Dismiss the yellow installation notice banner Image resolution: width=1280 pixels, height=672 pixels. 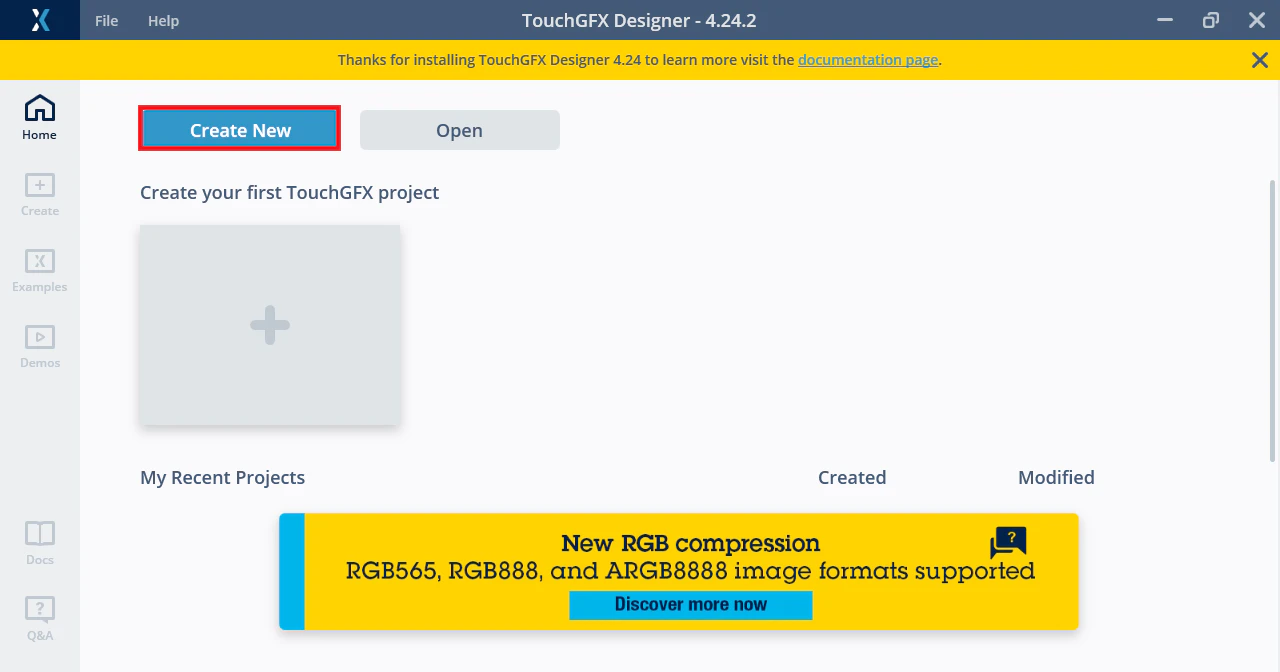[1260, 60]
